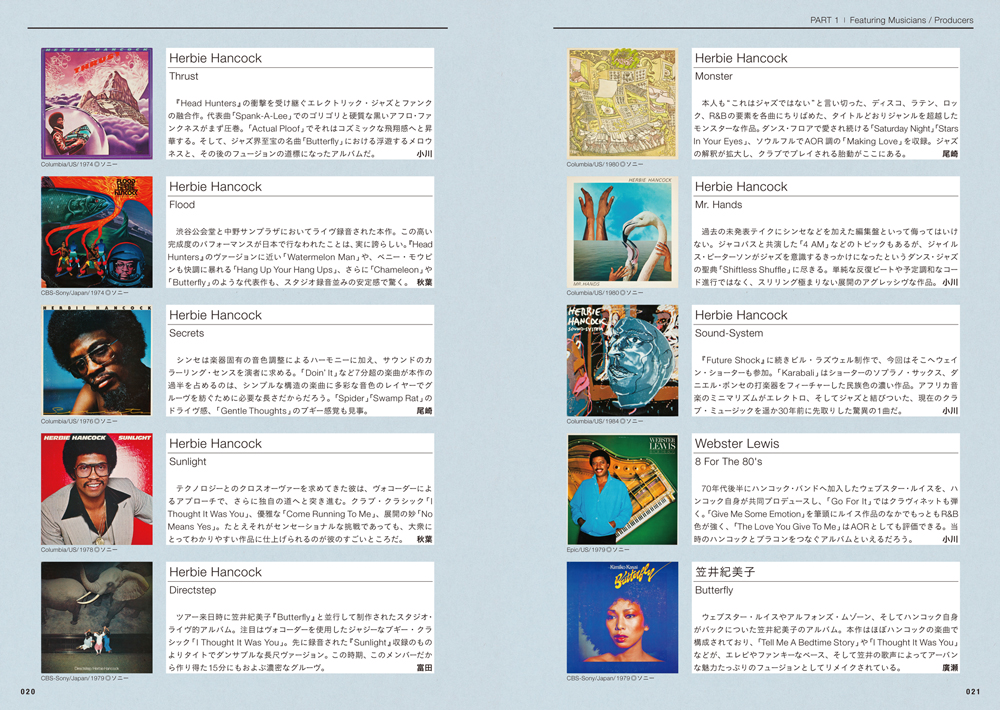Screen dimensions: 1000x710
Task: Click 'Herbie Hancock' heading above Monster
Action: click(x=741, y=58)
